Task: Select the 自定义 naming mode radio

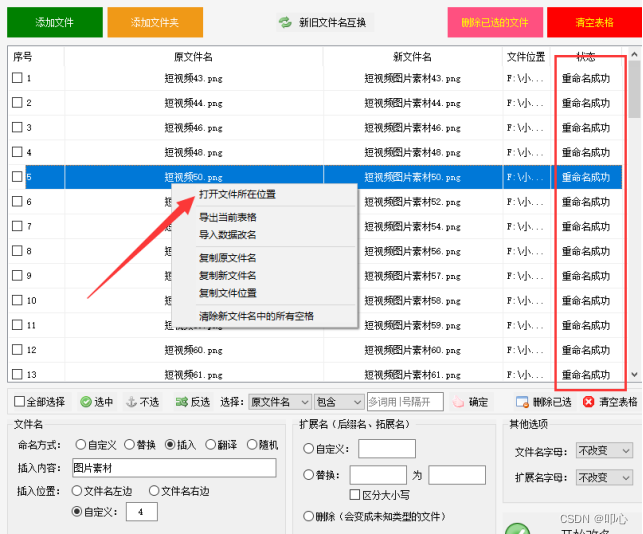Action: [81, 445]
